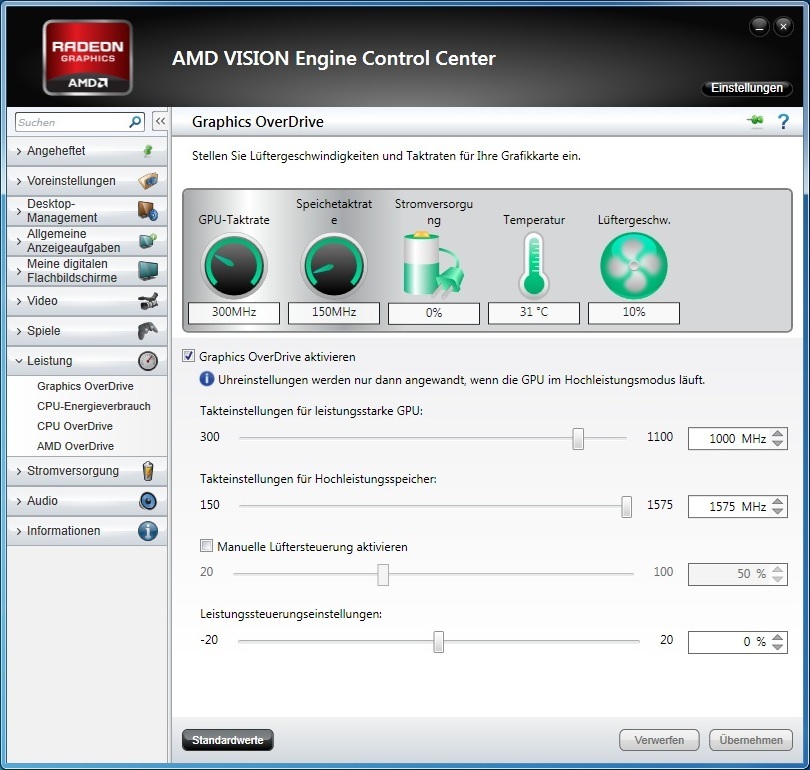Click the Video camcorder icon
The height and width of the screenshot is (770, 810).
pos(148,301)
